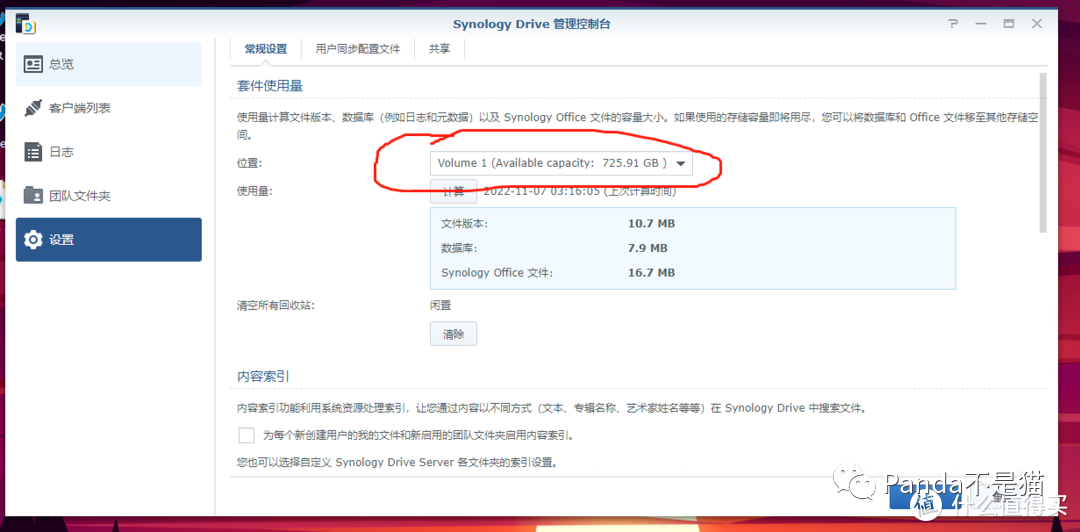1080x532 pixels.
Task: Click the 设置 gear icon
Action: tap(32, 240)
